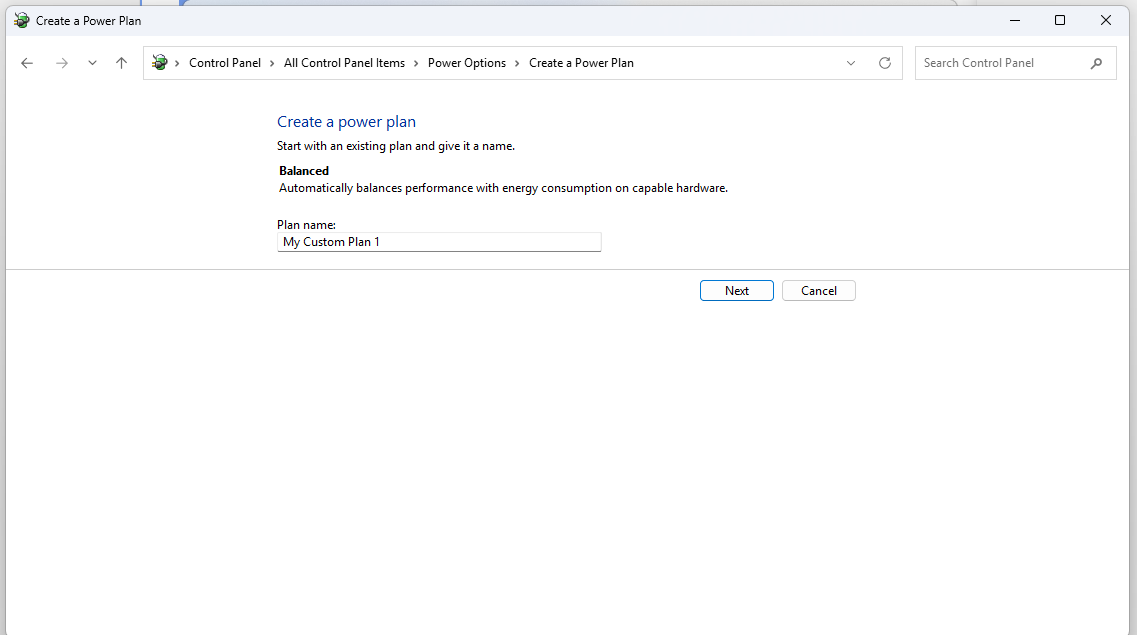Click the Forward navigation arrow
The width and height of the screenshot is (1137, 635).
tap(62, 63)
